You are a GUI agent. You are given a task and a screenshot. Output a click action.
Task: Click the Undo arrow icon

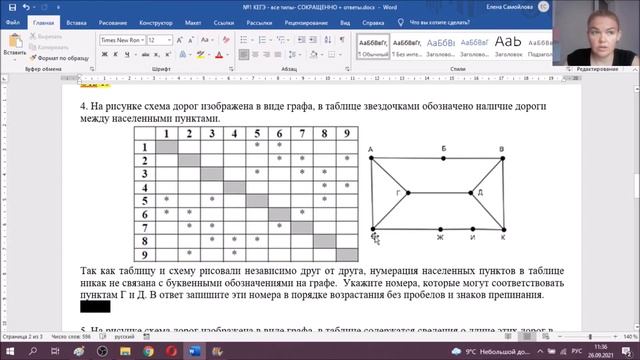tap(26, 7)
